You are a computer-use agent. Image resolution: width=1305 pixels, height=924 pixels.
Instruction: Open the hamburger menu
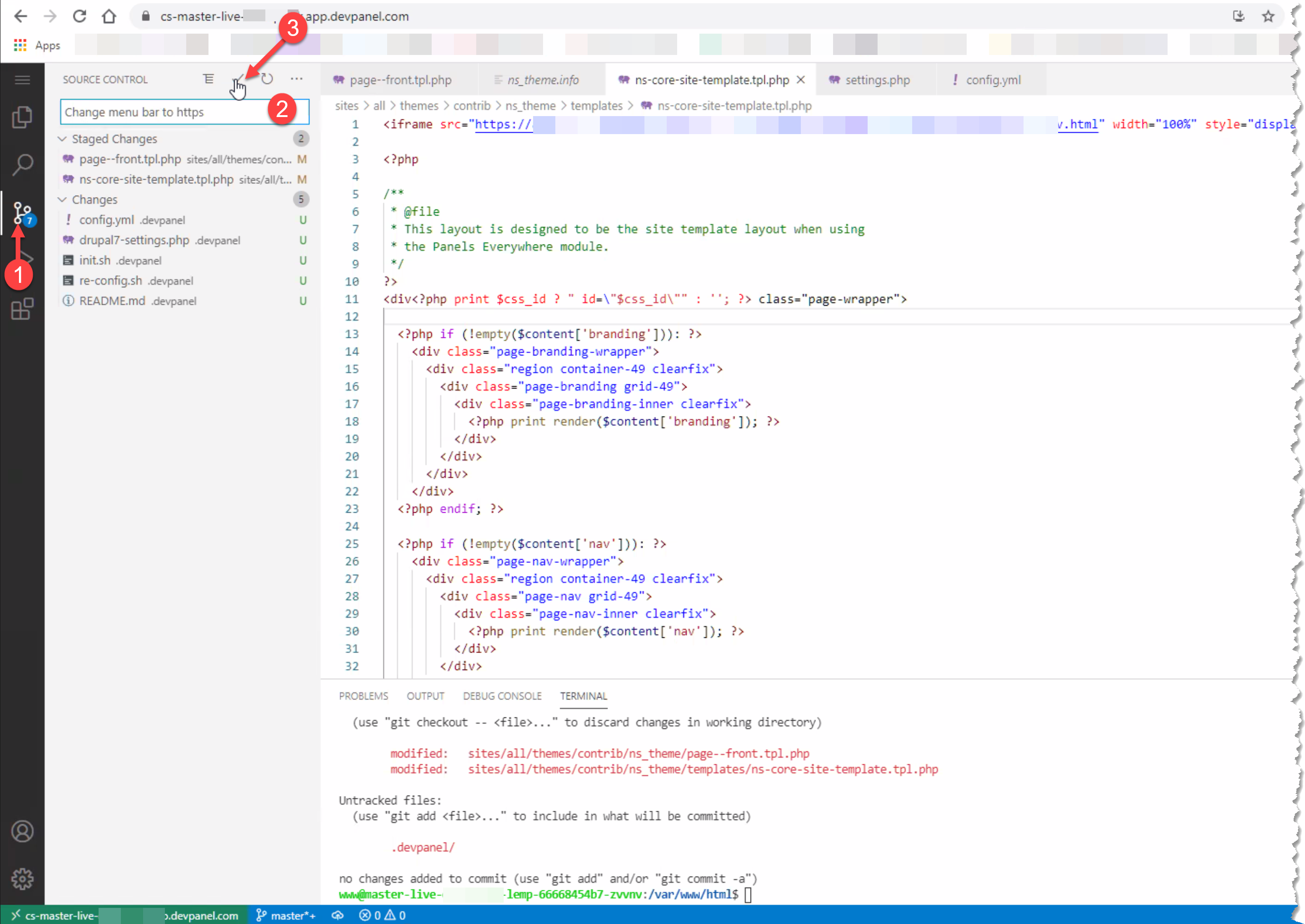(x=23, y=80)
